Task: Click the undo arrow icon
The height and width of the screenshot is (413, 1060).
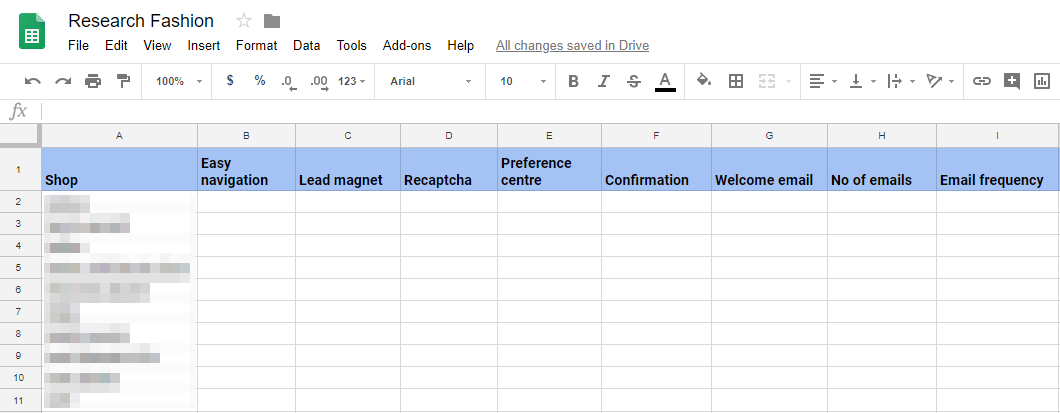Action: 33,81
